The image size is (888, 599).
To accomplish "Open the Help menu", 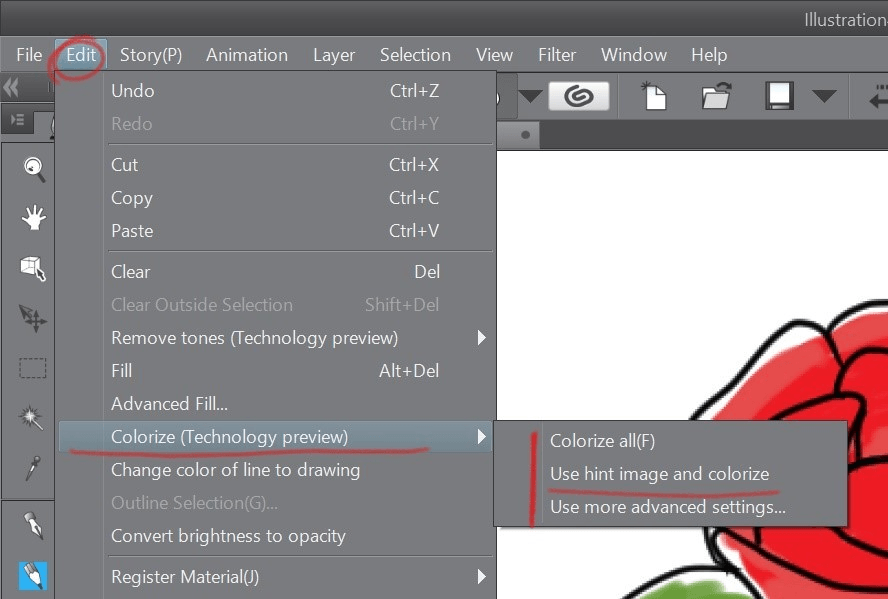I will click(x=709, y=55).
